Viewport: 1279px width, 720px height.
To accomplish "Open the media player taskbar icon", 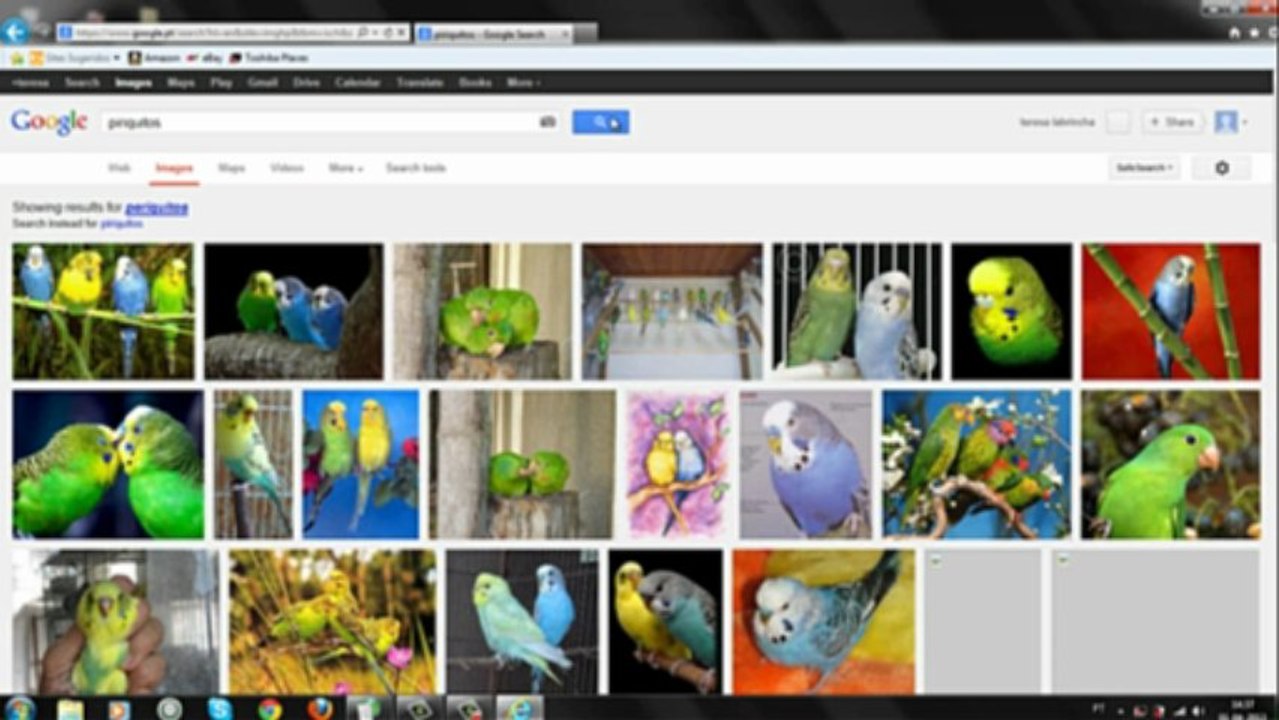I will [x=119, y=709].
